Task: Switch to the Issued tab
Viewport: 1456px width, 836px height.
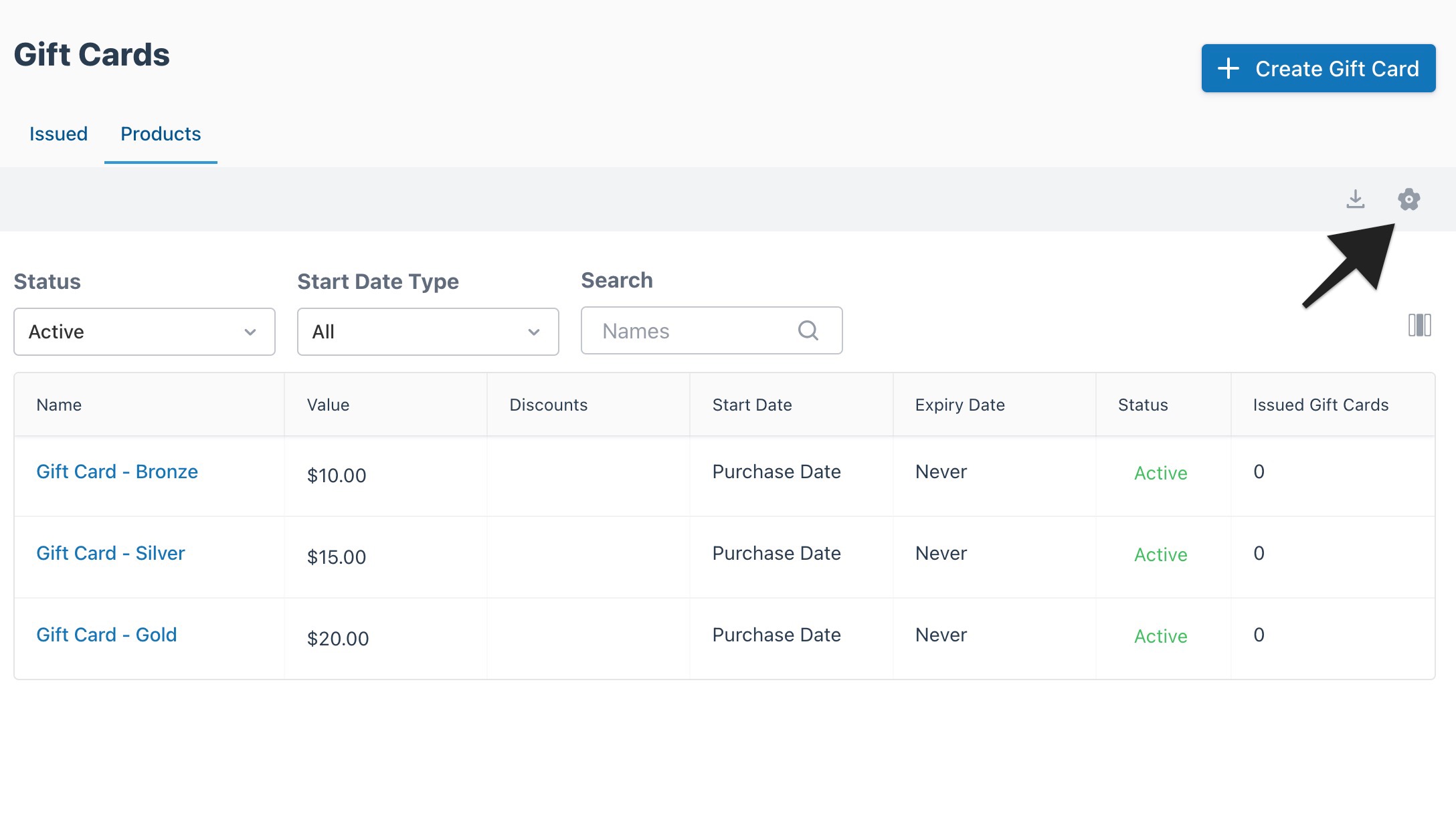Action: 58,134
